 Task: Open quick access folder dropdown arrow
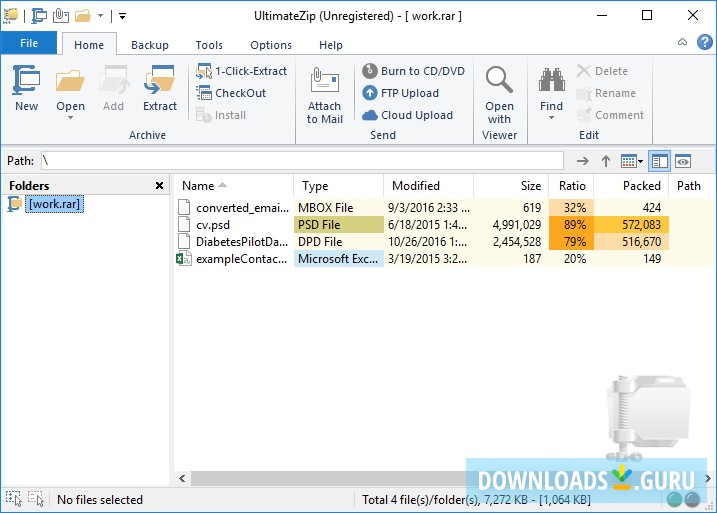[100, 16]
